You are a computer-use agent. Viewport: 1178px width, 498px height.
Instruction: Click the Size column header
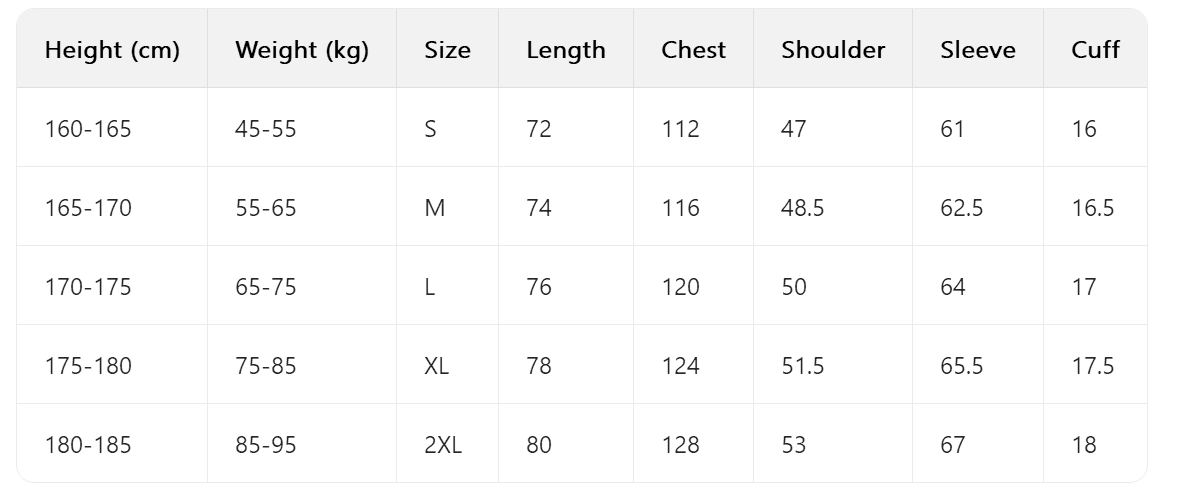pyautogui.click(x=447, y=50)
